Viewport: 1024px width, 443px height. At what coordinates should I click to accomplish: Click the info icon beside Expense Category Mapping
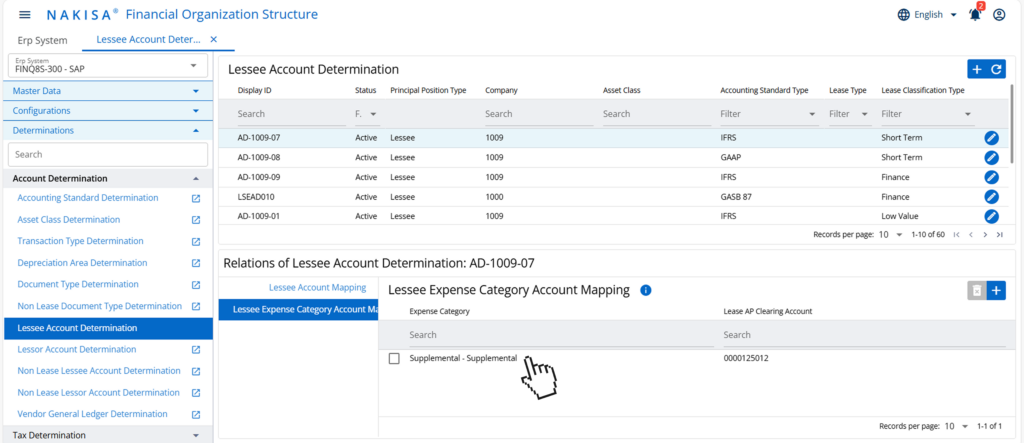646,290
